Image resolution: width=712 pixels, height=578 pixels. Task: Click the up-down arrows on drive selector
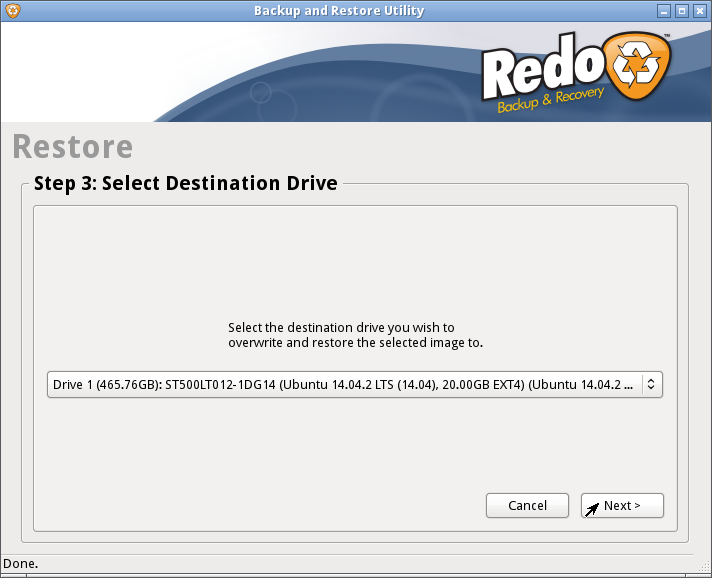[x=650, y=384]
